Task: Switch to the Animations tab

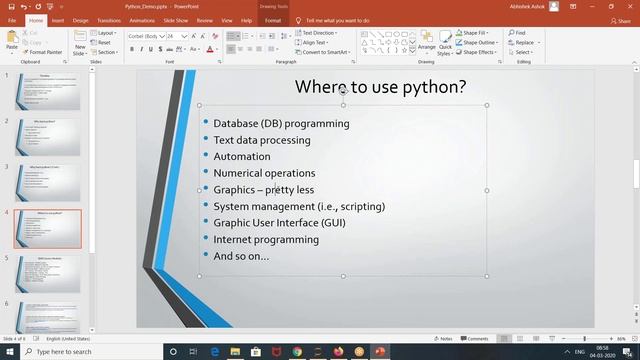Action: [142, 20]
